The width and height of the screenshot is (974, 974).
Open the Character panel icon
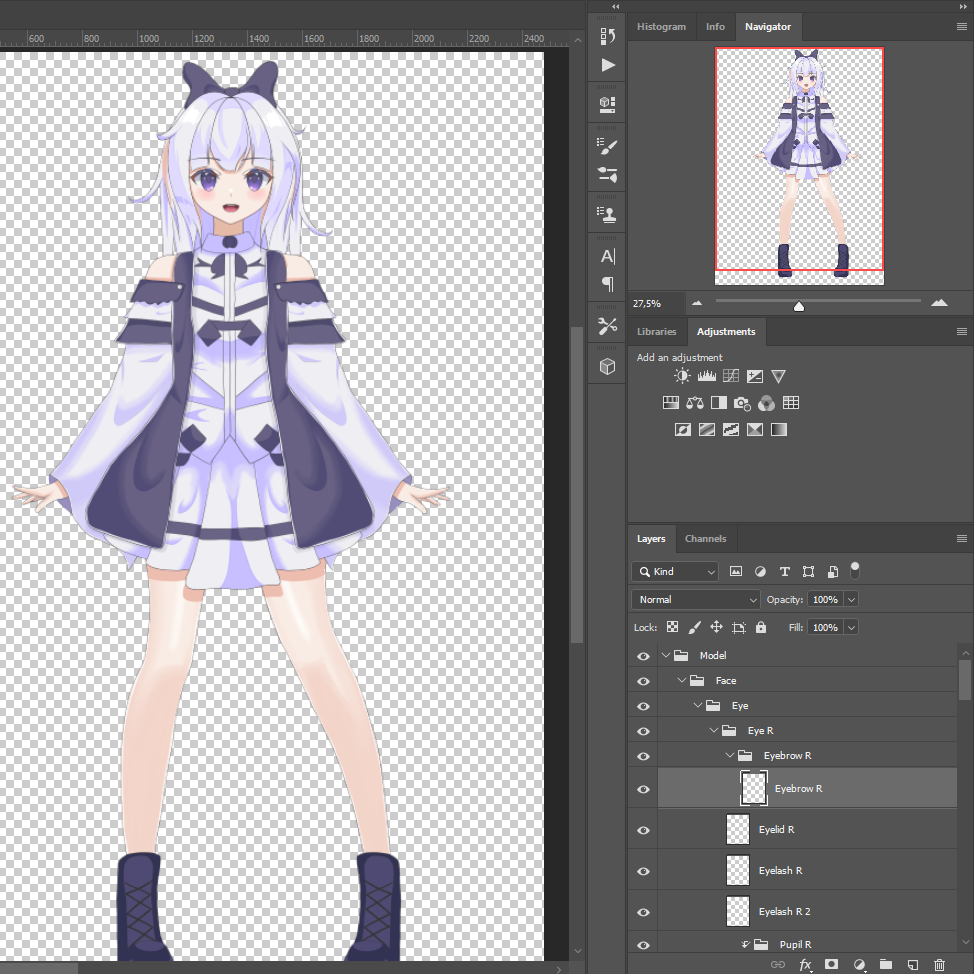click(608, 256)
